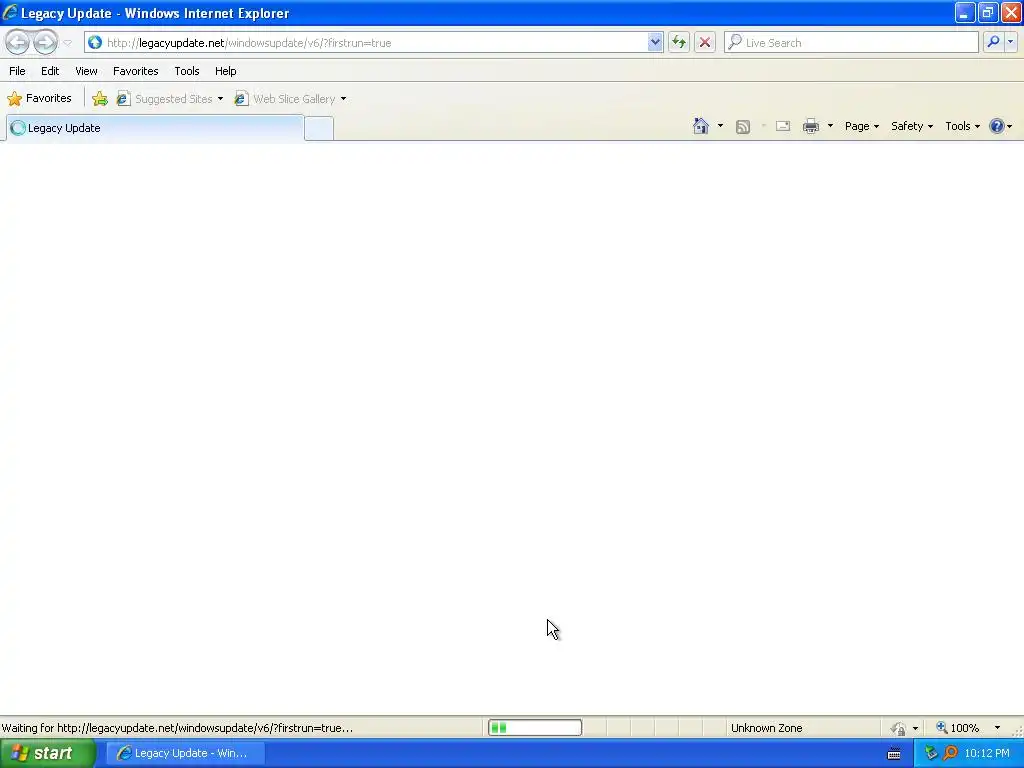
Task: Open the Tools command bar menu
Action: [963, 126]
